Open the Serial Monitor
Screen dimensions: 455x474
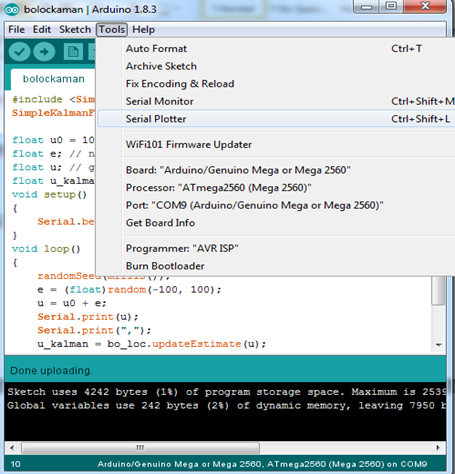point(276,101)
